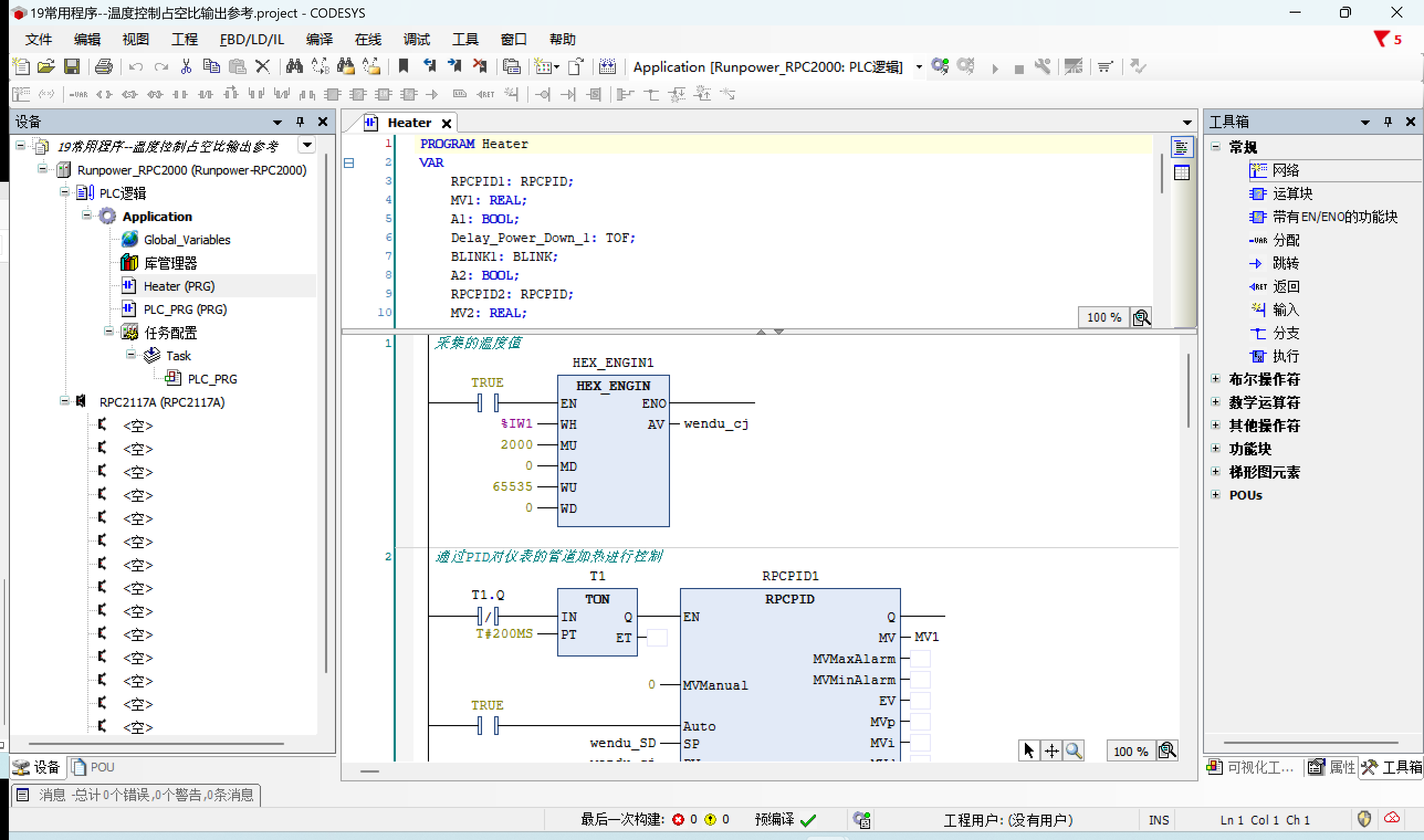Click the Cut scissors icon

(186, 67)
